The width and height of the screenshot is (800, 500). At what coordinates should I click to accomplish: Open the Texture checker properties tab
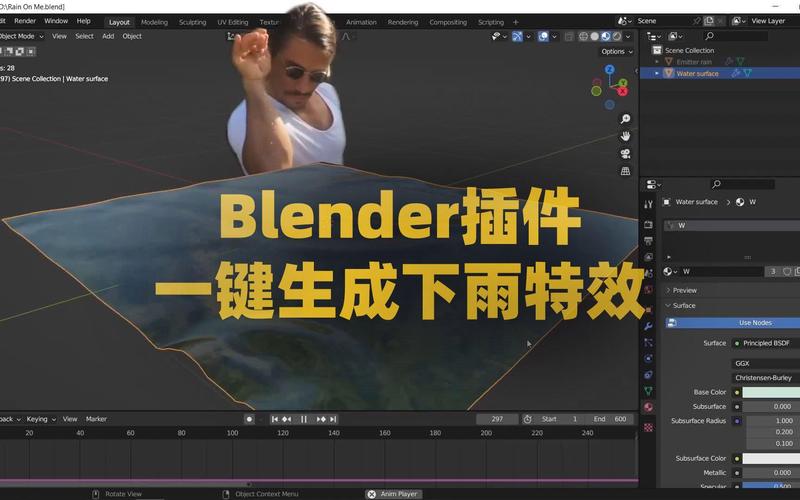point(648,428)
